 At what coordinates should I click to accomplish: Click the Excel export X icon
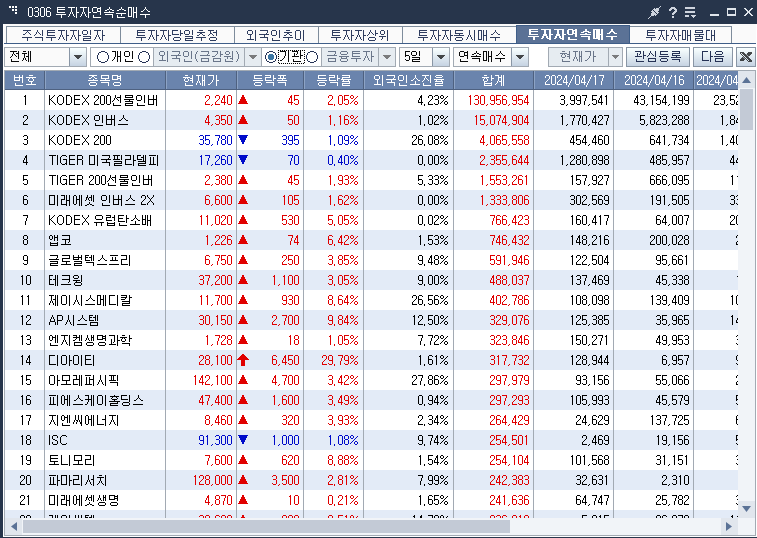pos(745,57)
